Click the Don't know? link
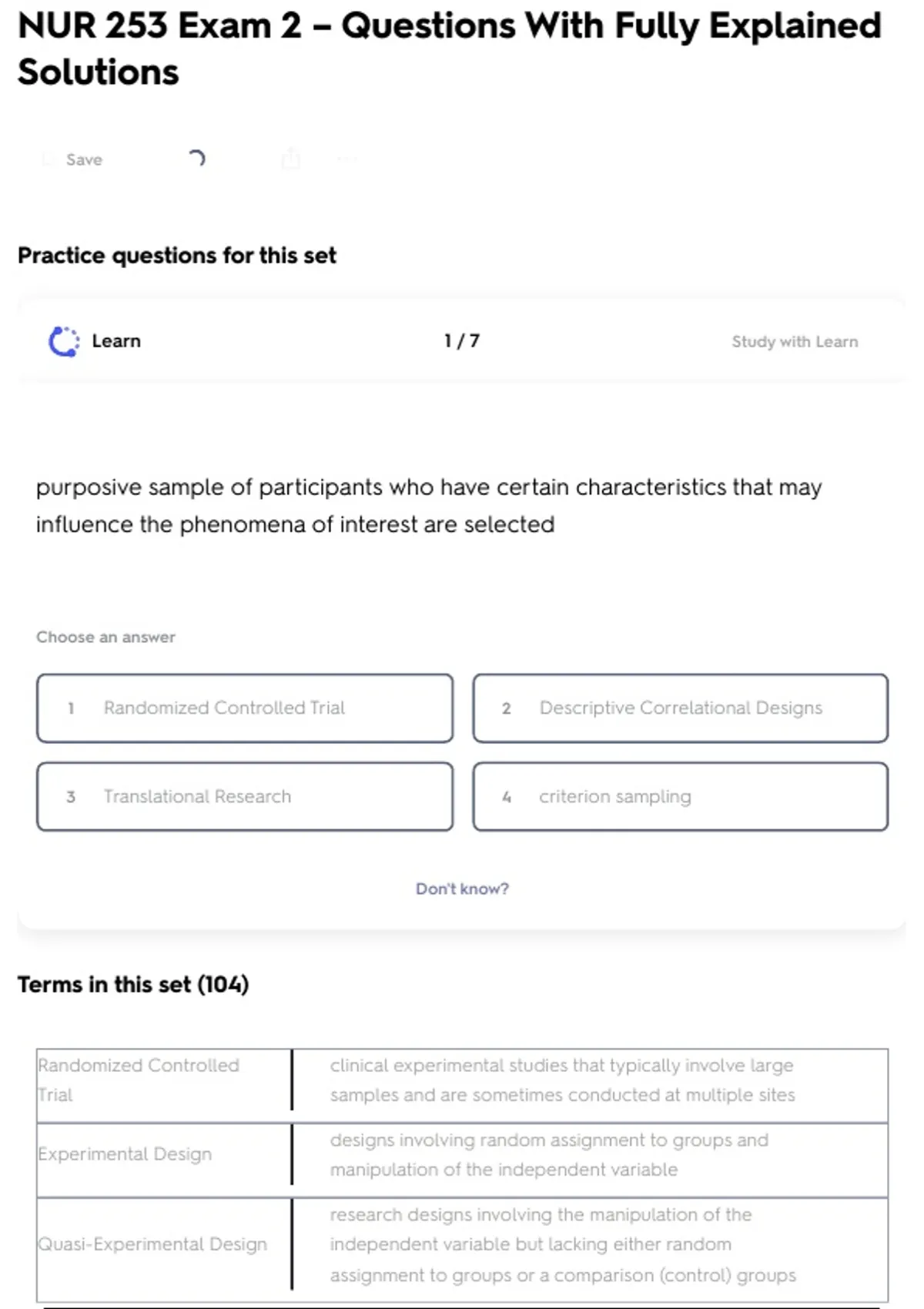The width and height of the screenshot is (924, 1309). [462, 889]
